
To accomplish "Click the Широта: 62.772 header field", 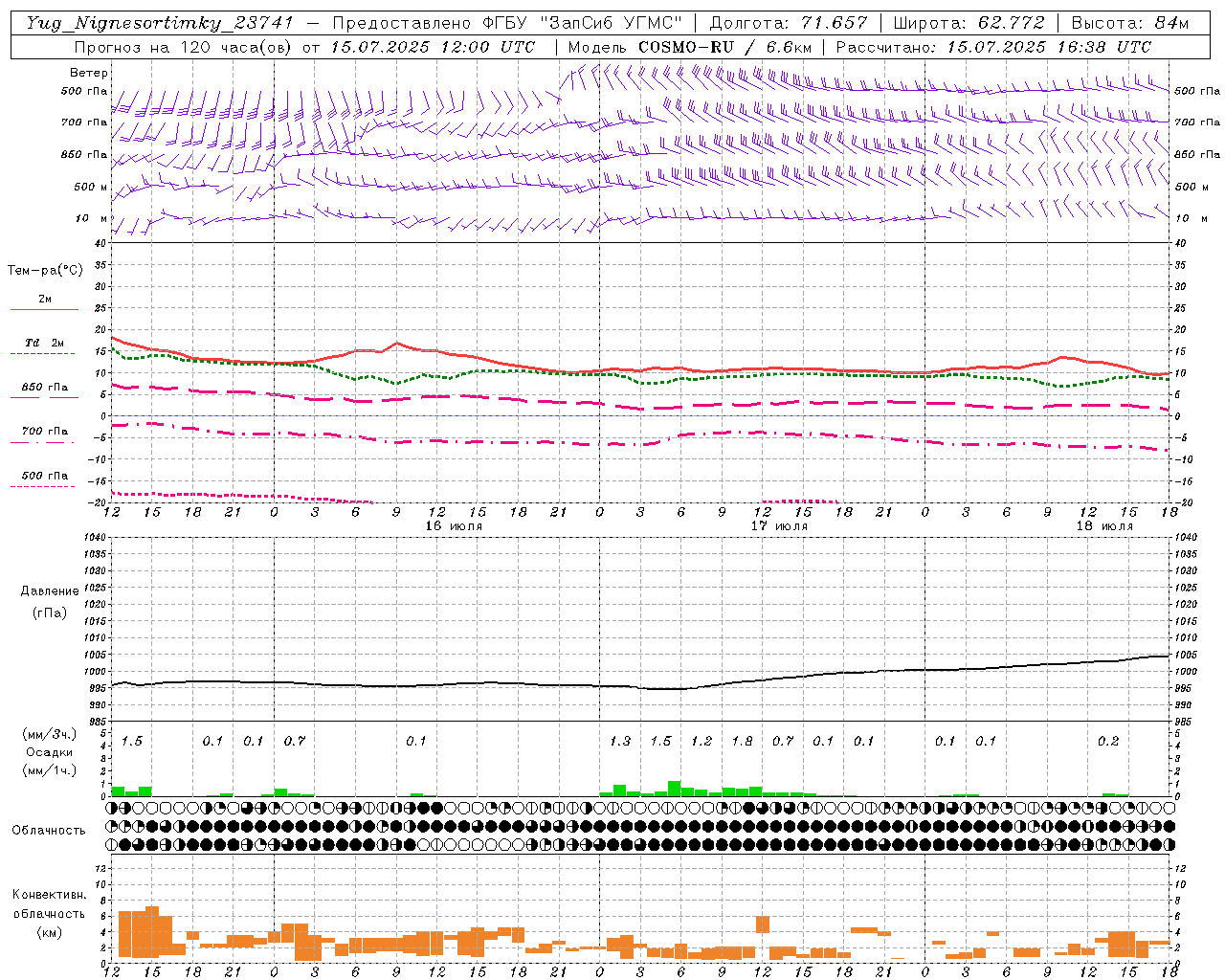I will [969, 23].
